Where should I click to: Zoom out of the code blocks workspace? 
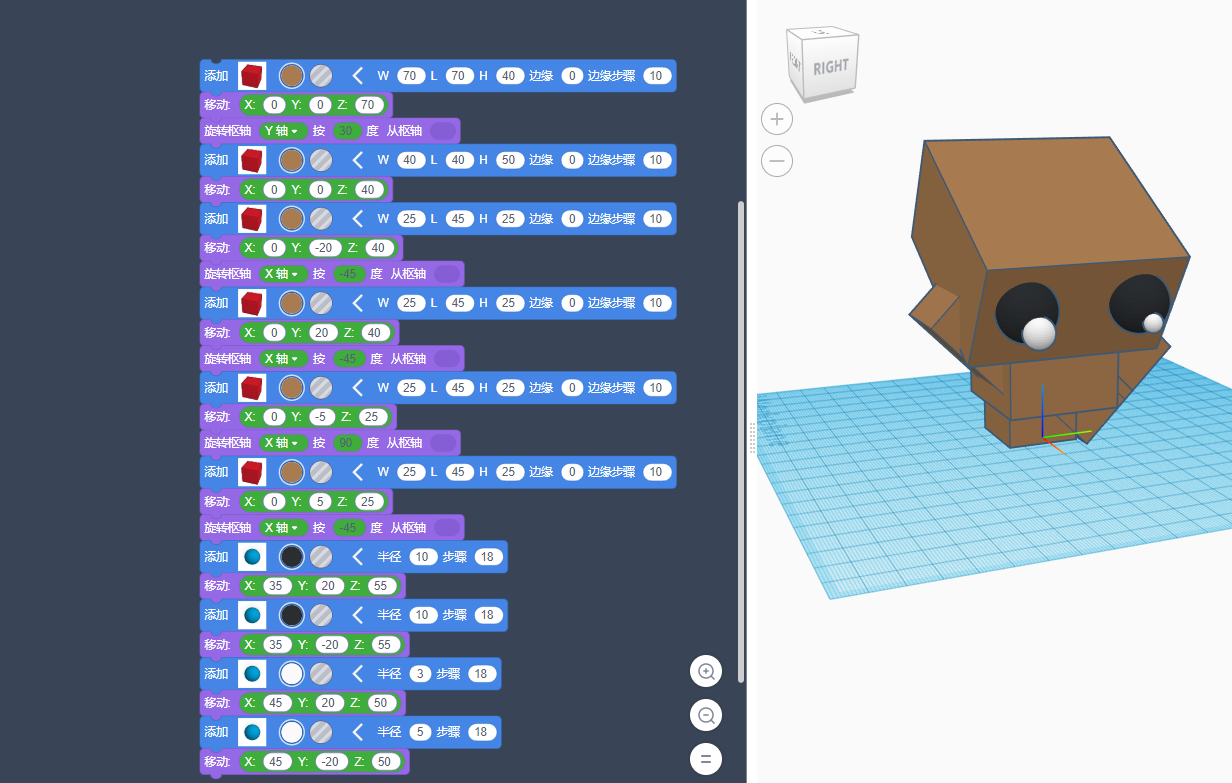click(706, 715)
